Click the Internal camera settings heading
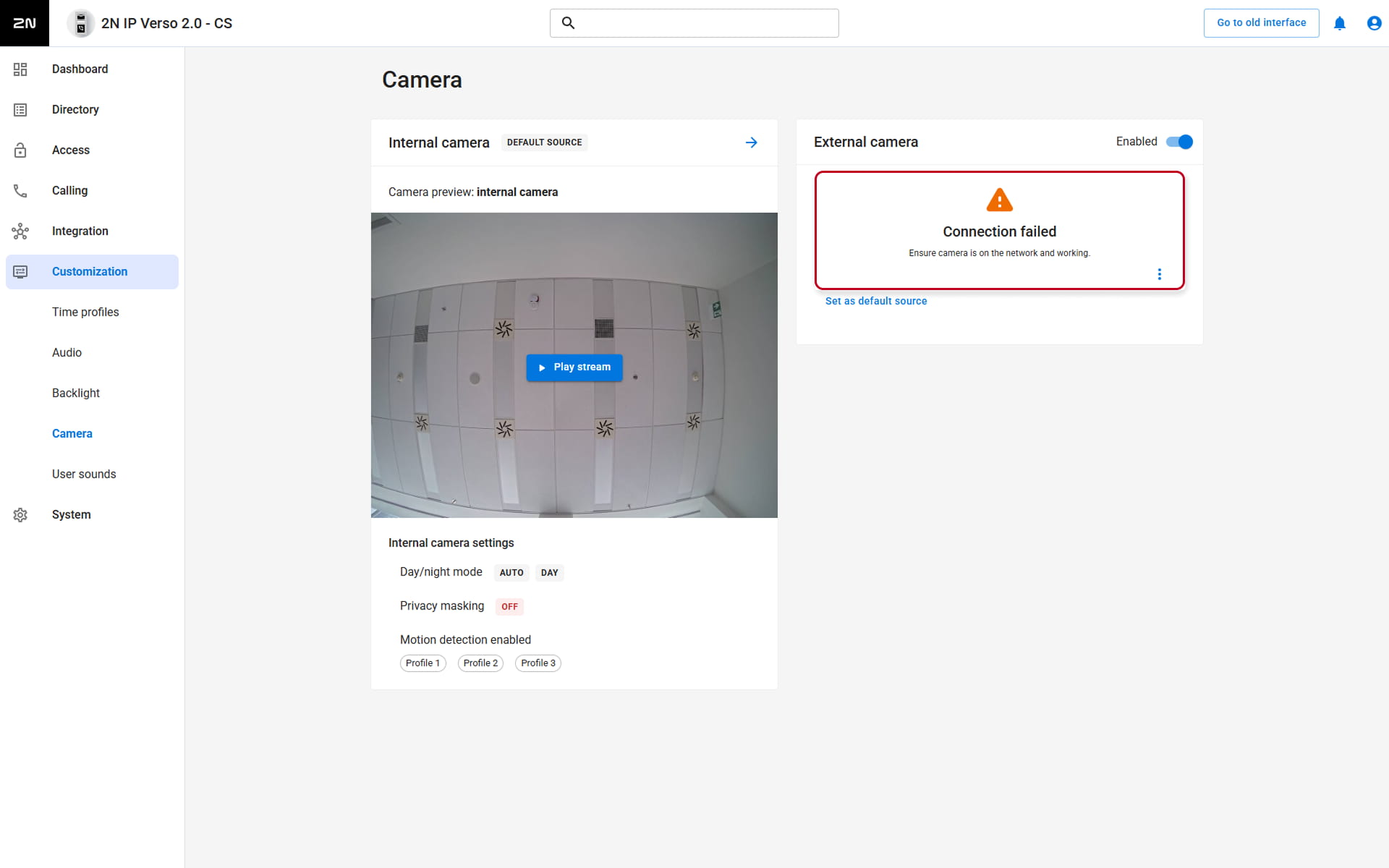 [451, 543]
